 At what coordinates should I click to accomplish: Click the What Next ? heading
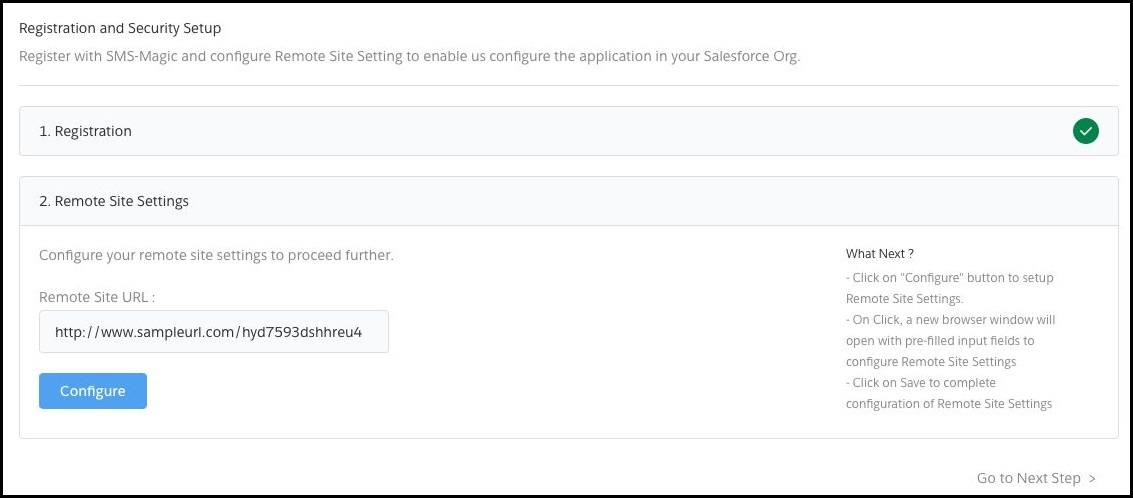click(x=879, y=253)
